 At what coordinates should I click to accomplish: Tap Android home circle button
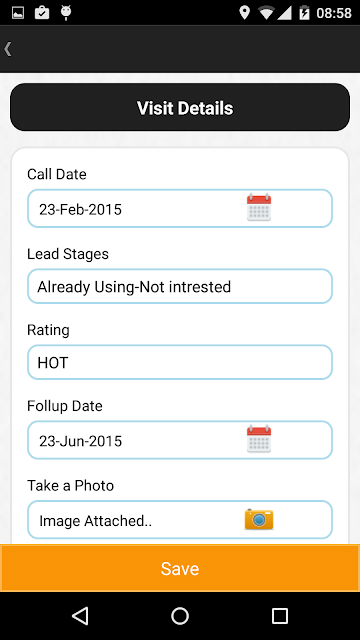(x=180, y=616)
